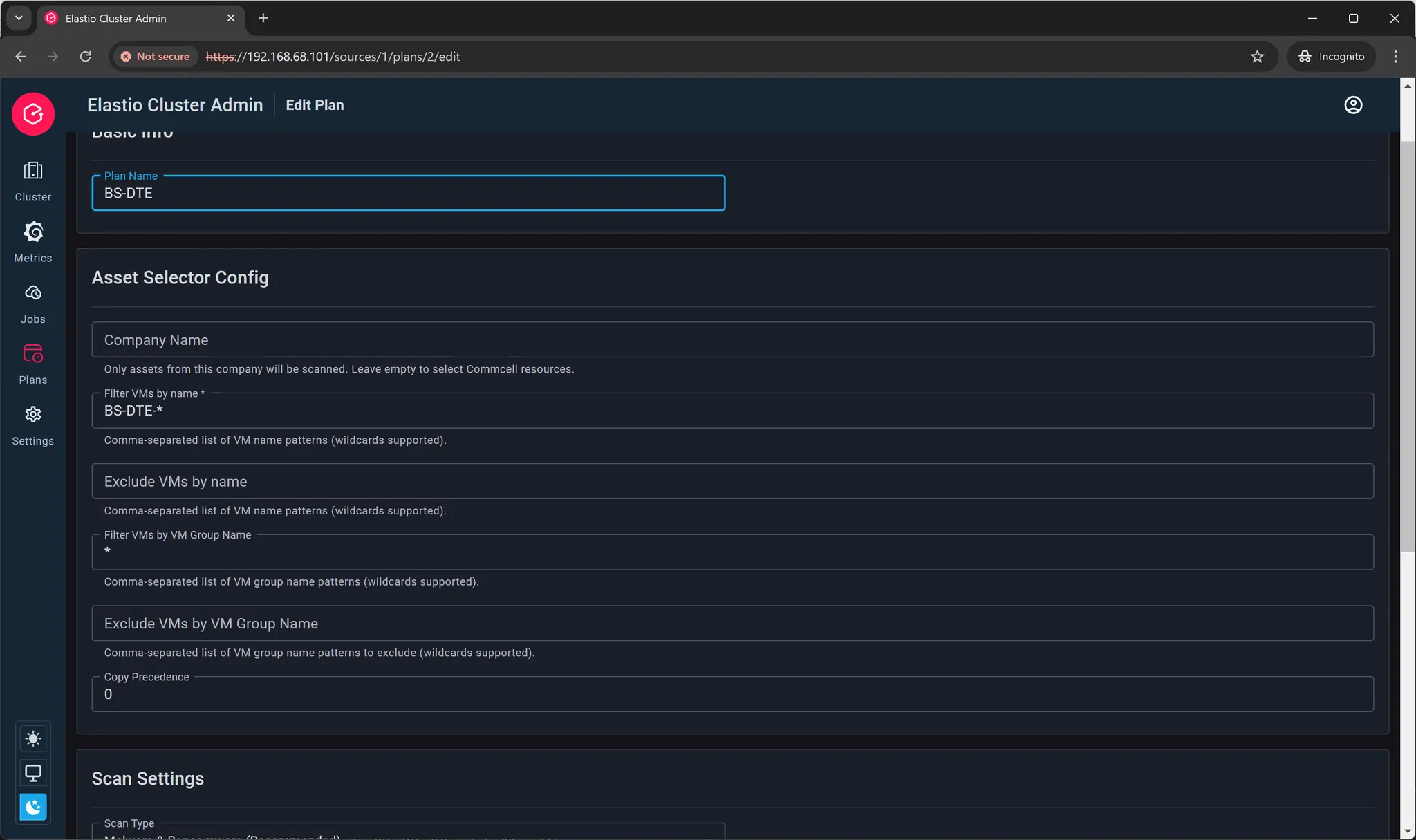Click the Not secure site badge

pyautogui.click(x=156, y=57)
